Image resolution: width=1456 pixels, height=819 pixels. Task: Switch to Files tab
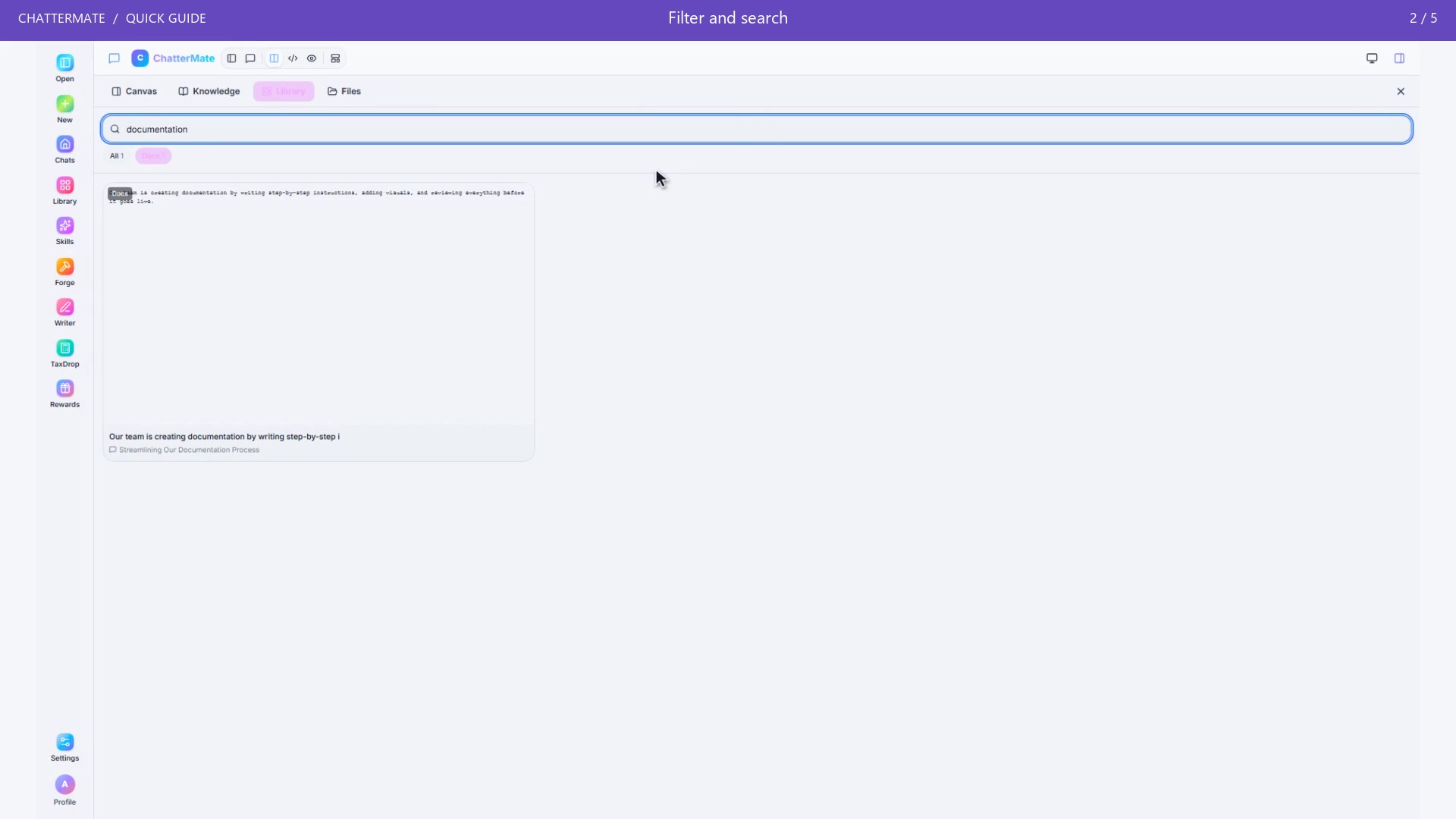click(x=344, y=91)
